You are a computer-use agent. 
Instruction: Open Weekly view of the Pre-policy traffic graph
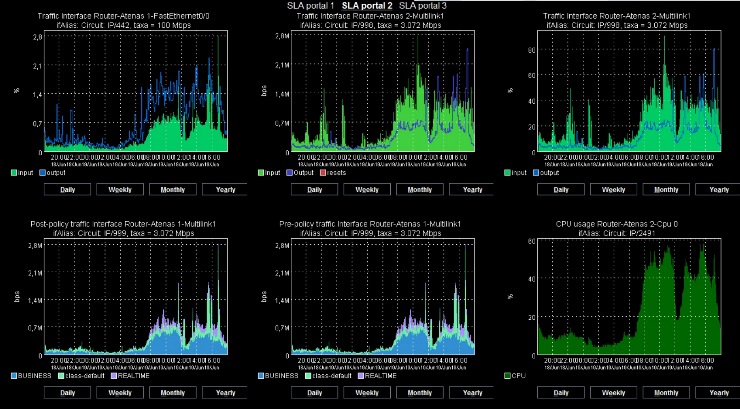pyautogui.click(x=367, y=392)
